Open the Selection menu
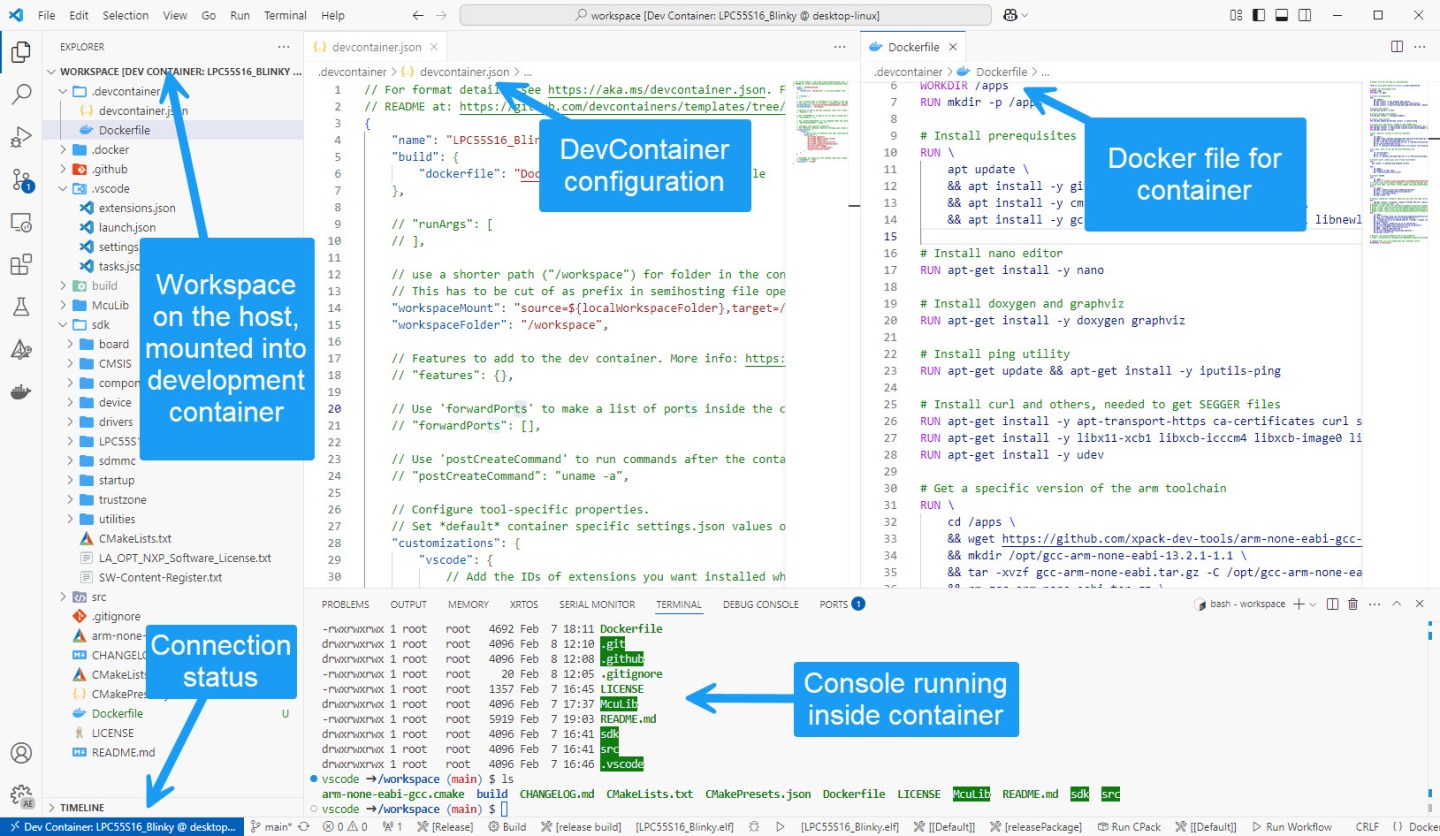The height and width of the screenshot is (836, 1440). pyautogui.click(x=125, y=15)
